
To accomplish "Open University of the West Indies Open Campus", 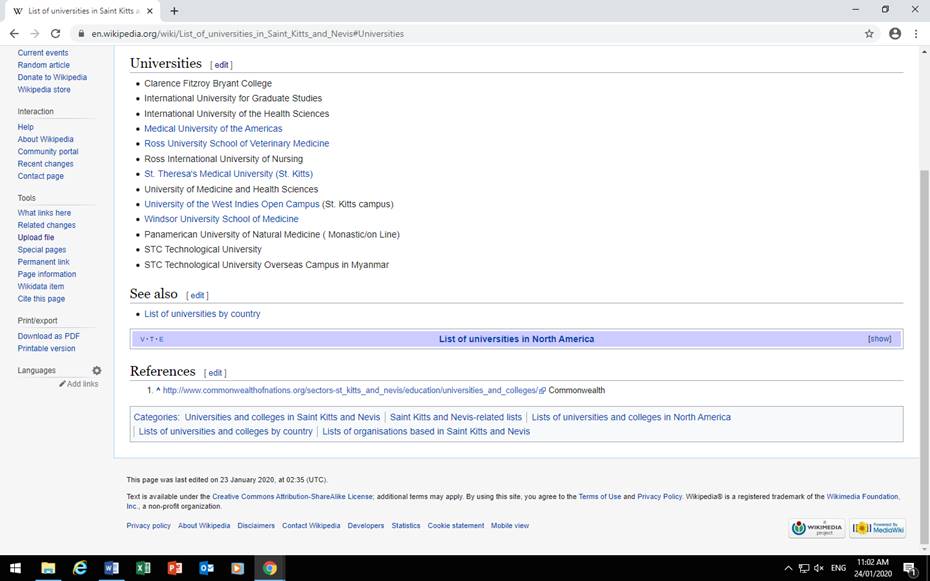I will (232, 204).
